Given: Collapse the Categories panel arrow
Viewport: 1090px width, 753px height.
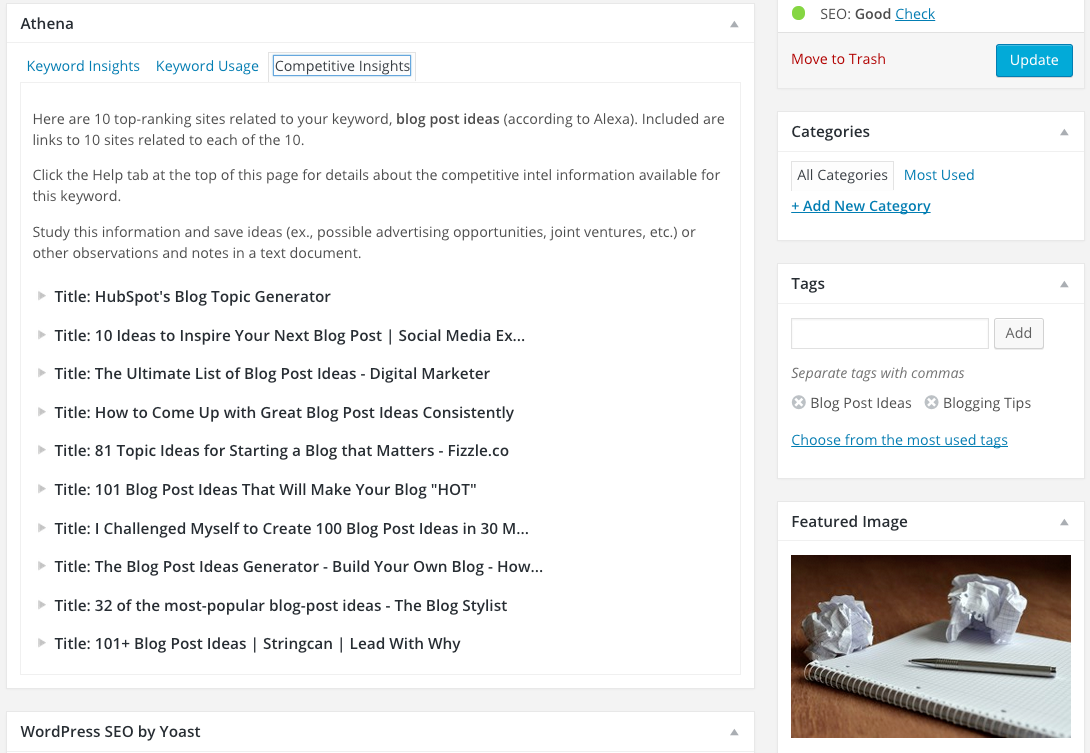Looking at the screenshot, I should click(1064, 132).
